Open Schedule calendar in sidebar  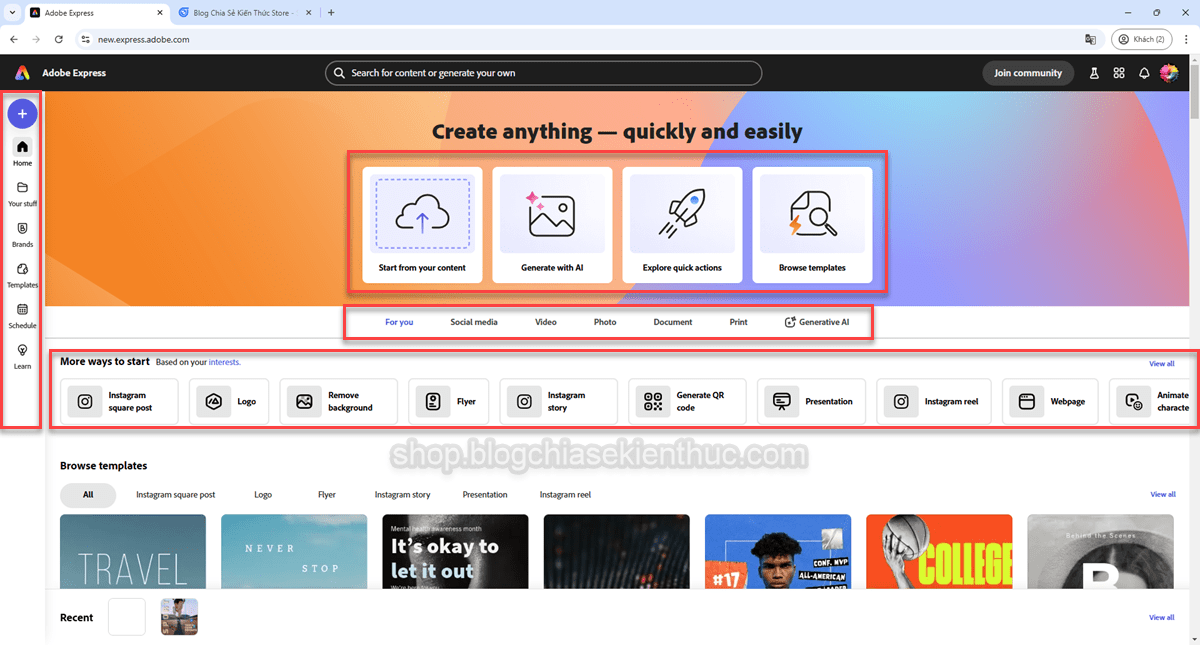point(22,316)
